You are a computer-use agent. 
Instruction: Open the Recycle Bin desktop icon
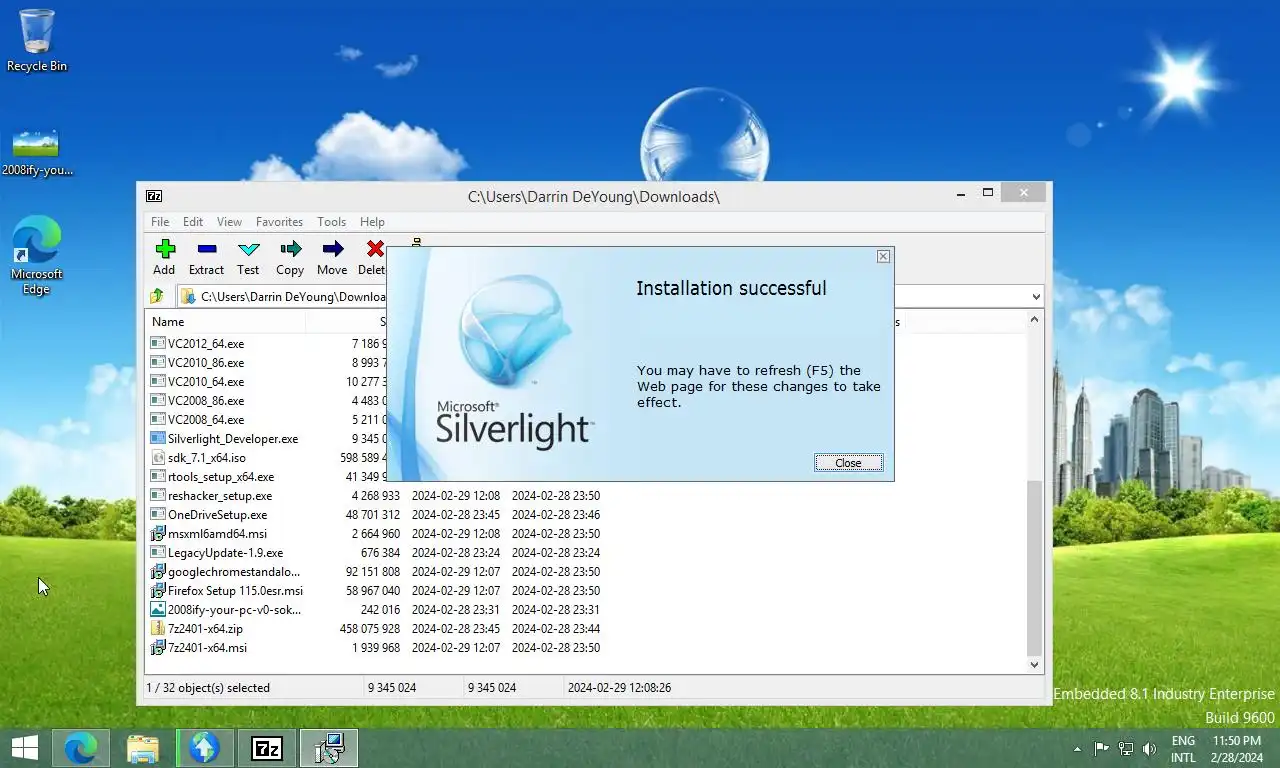pyautogui.click(x=37, y=41)
